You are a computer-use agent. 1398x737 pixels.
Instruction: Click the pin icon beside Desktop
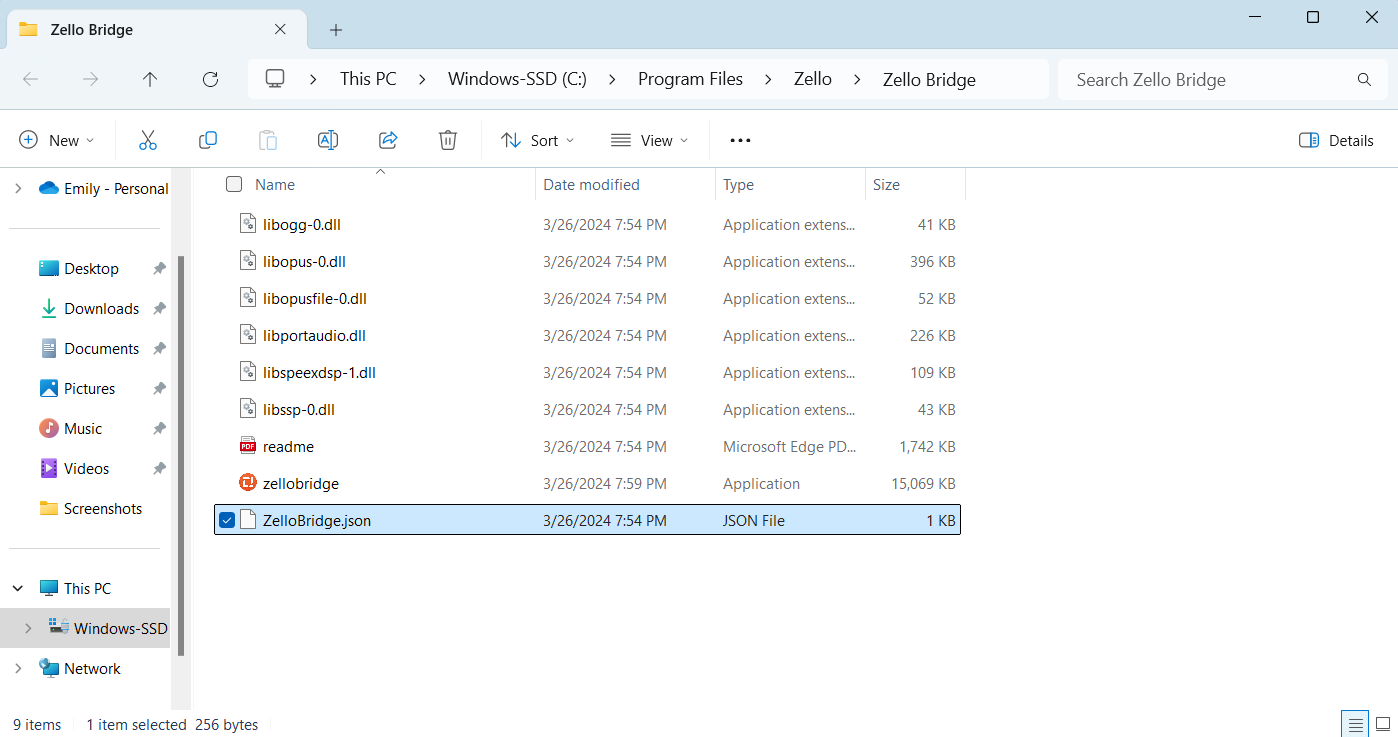(159, 268)
